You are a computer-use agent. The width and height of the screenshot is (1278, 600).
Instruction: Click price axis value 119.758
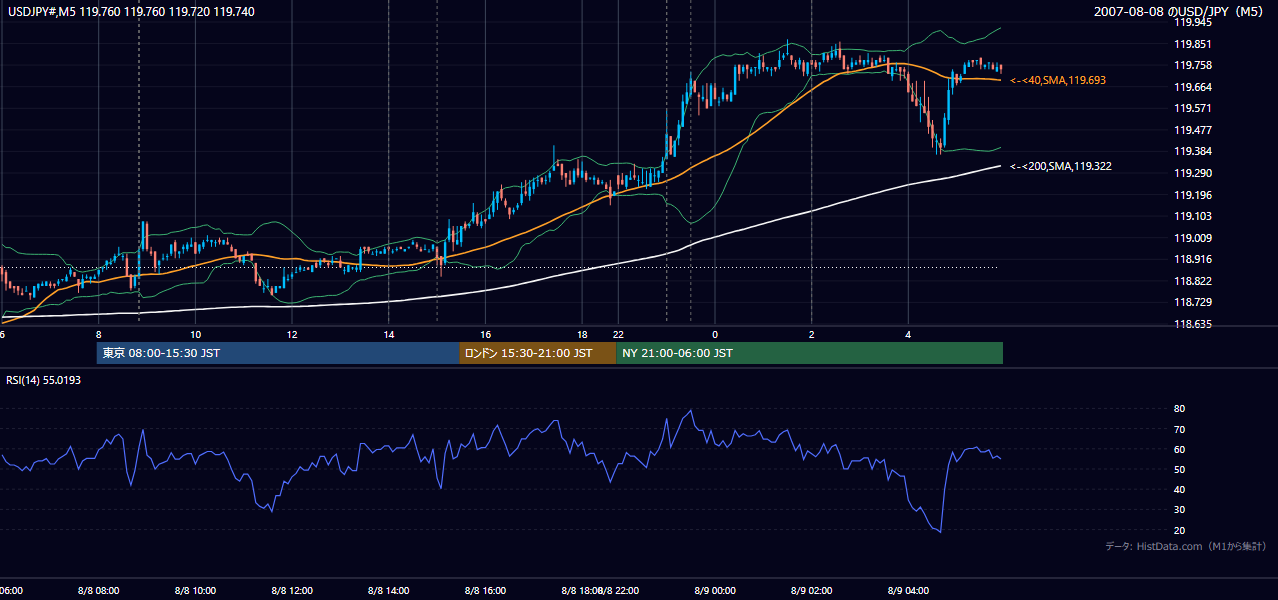click(1193, 65)
